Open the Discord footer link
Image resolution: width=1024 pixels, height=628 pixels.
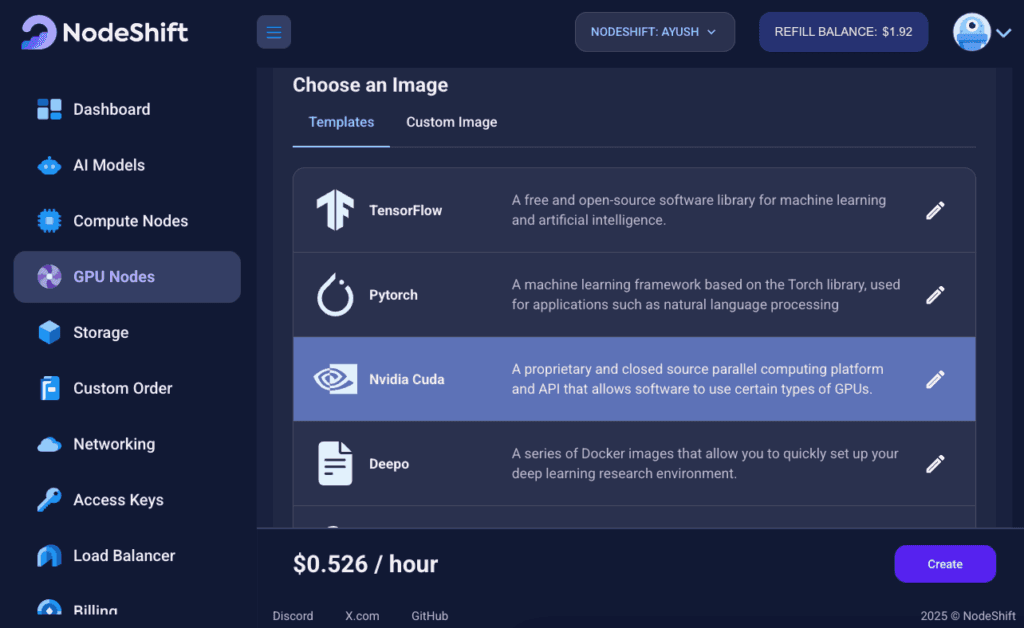click(x=293, y=616)
